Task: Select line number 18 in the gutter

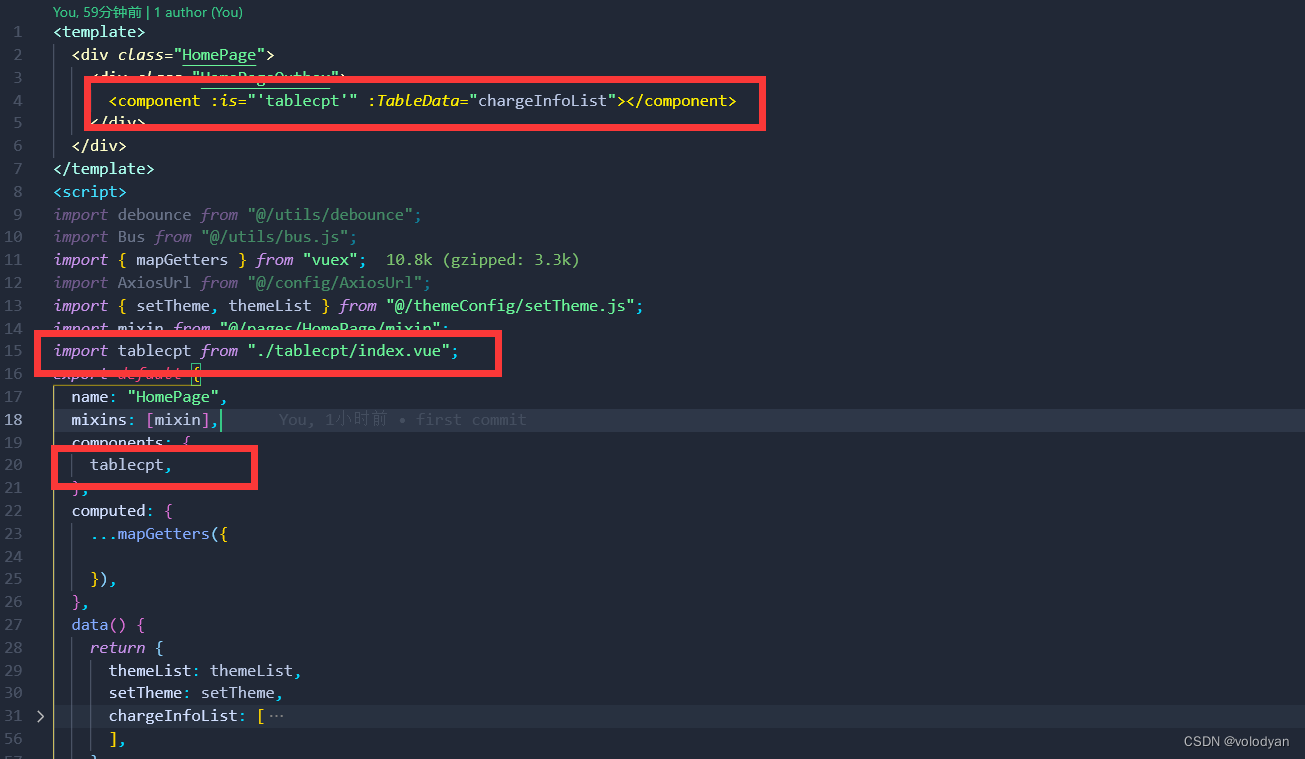Action: point(14,419)
